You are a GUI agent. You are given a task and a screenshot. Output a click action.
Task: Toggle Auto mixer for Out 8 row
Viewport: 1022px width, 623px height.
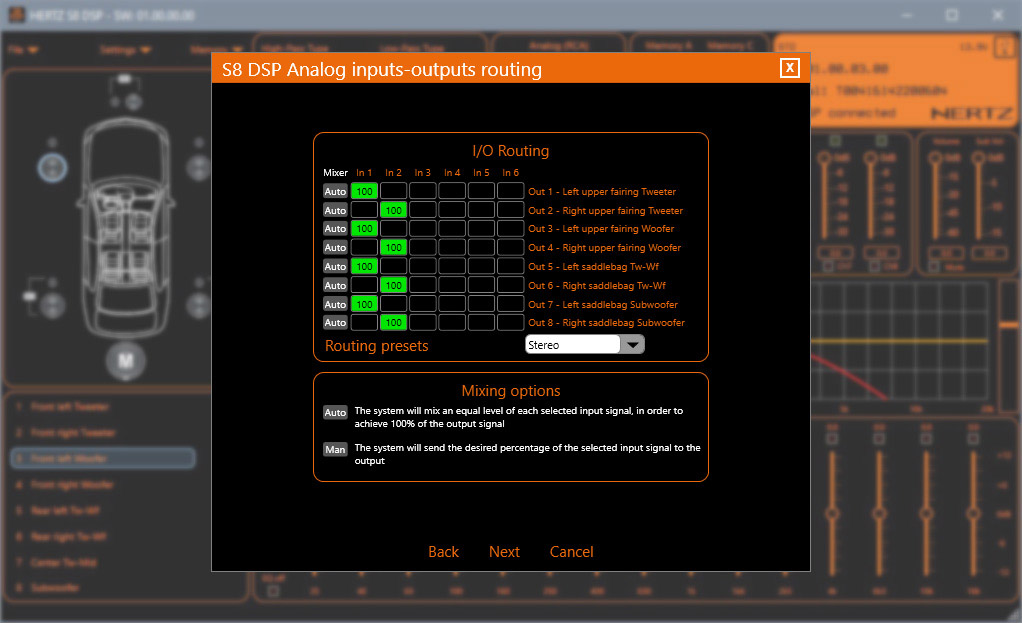click(x=335, y=322)
